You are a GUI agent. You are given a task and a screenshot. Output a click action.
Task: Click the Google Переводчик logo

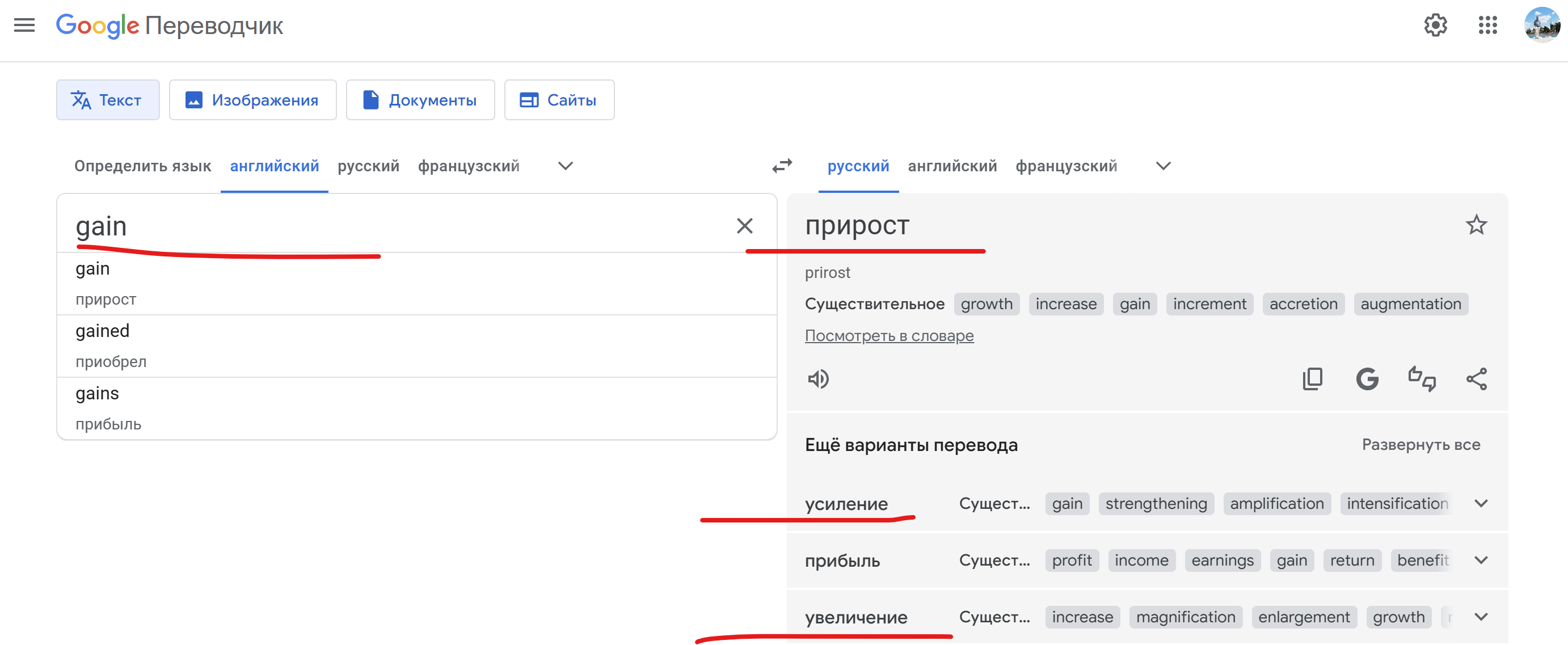169,26
